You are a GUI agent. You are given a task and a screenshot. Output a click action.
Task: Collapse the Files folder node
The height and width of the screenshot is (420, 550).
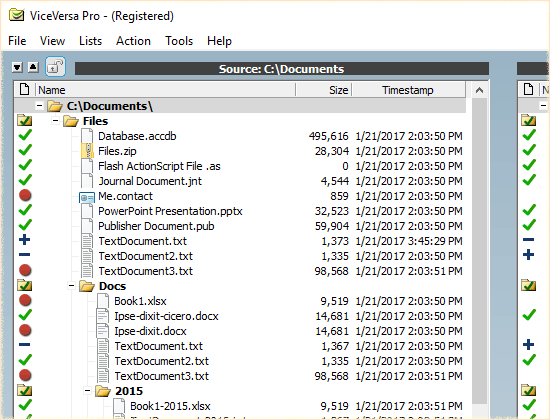click(x=55, y=121)
